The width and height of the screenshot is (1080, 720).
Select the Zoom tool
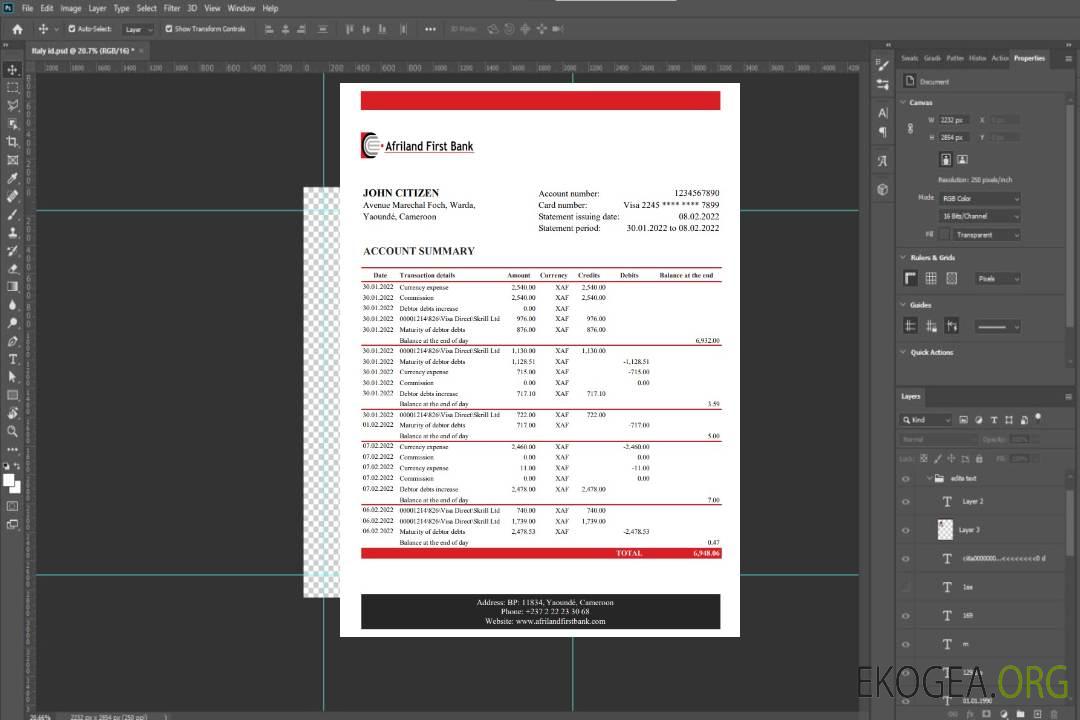[x=13, y=431]
